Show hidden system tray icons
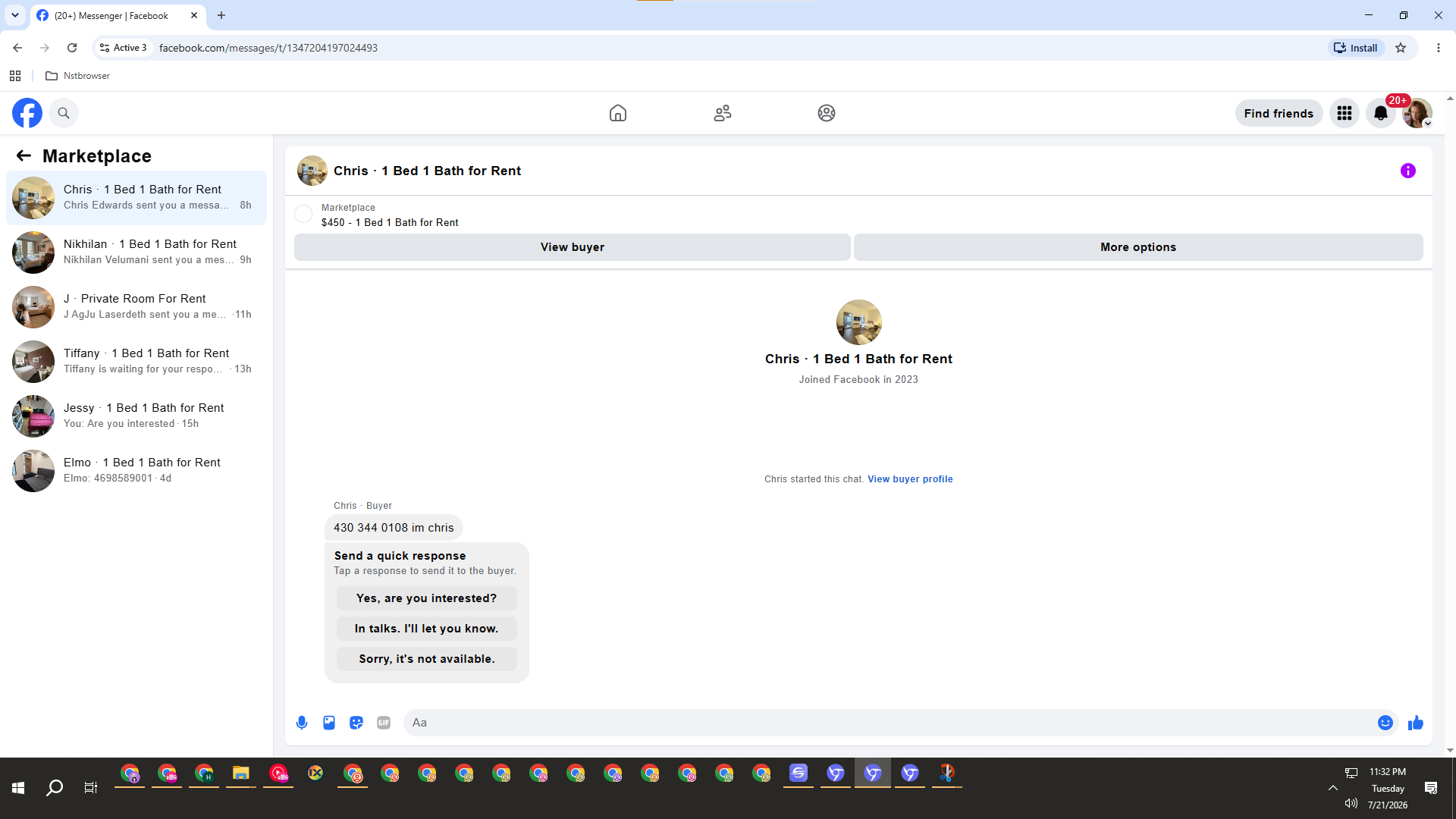The height and width of the screenshot is (819, 1456). (1332, 789)
